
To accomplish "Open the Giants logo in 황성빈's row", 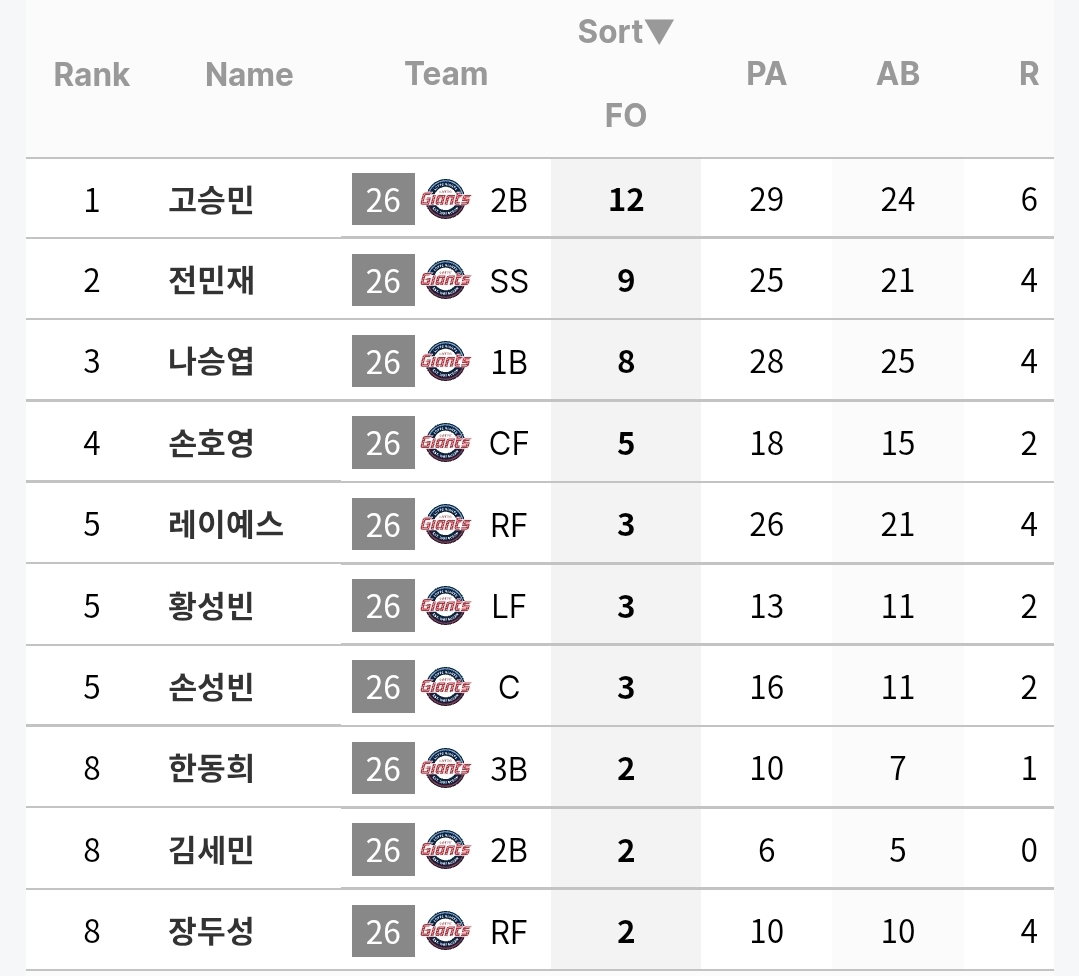I will tap(445, 605).
